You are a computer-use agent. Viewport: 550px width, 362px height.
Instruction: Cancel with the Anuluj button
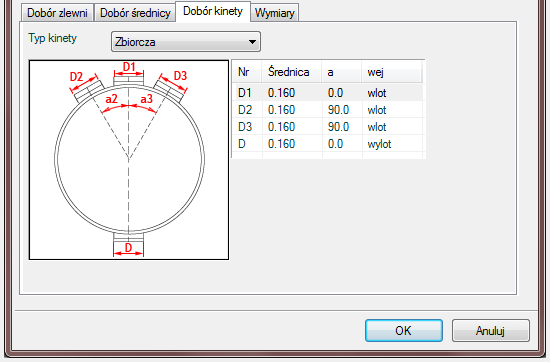(x=490, y=330)
